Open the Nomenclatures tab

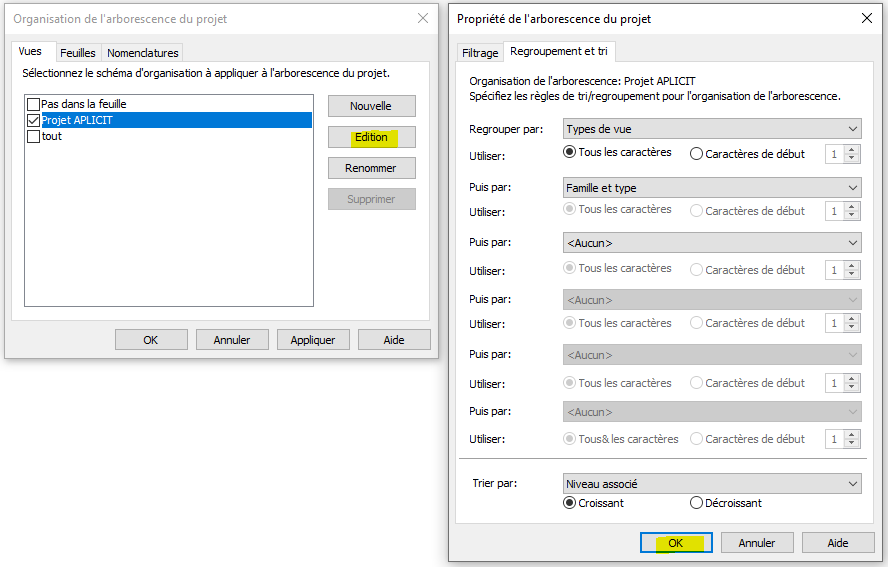click(143, 53)
